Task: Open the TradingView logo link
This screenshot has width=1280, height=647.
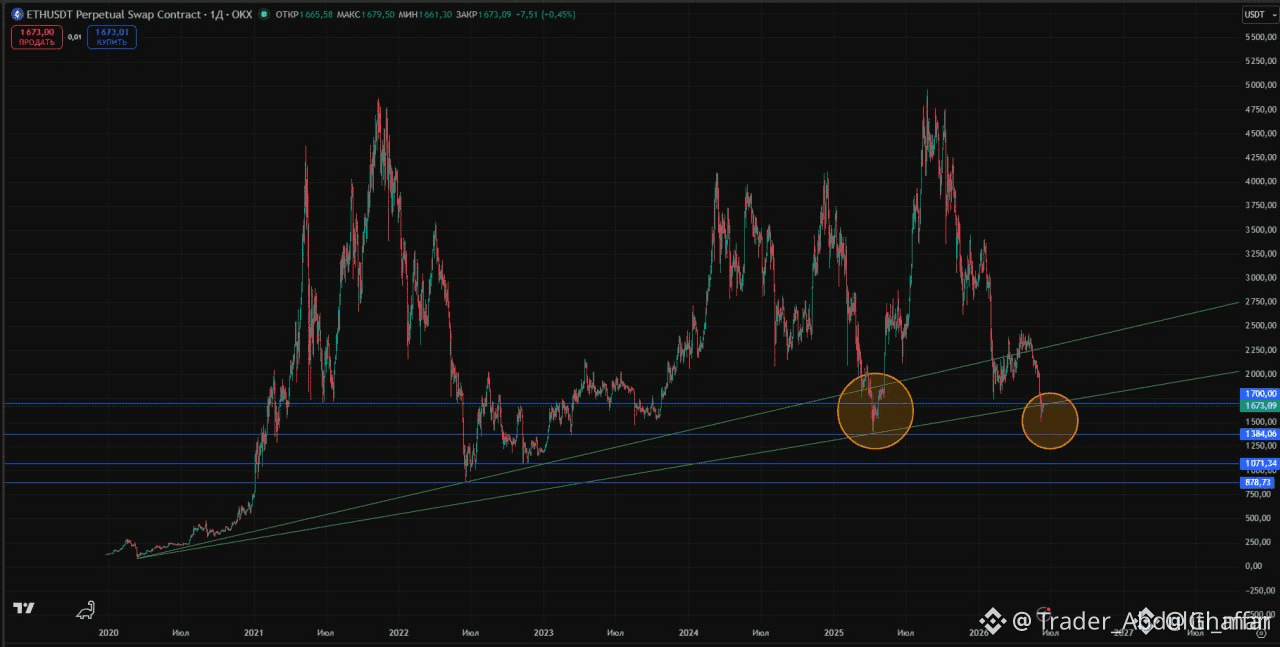Action: [x=24, y=608]
